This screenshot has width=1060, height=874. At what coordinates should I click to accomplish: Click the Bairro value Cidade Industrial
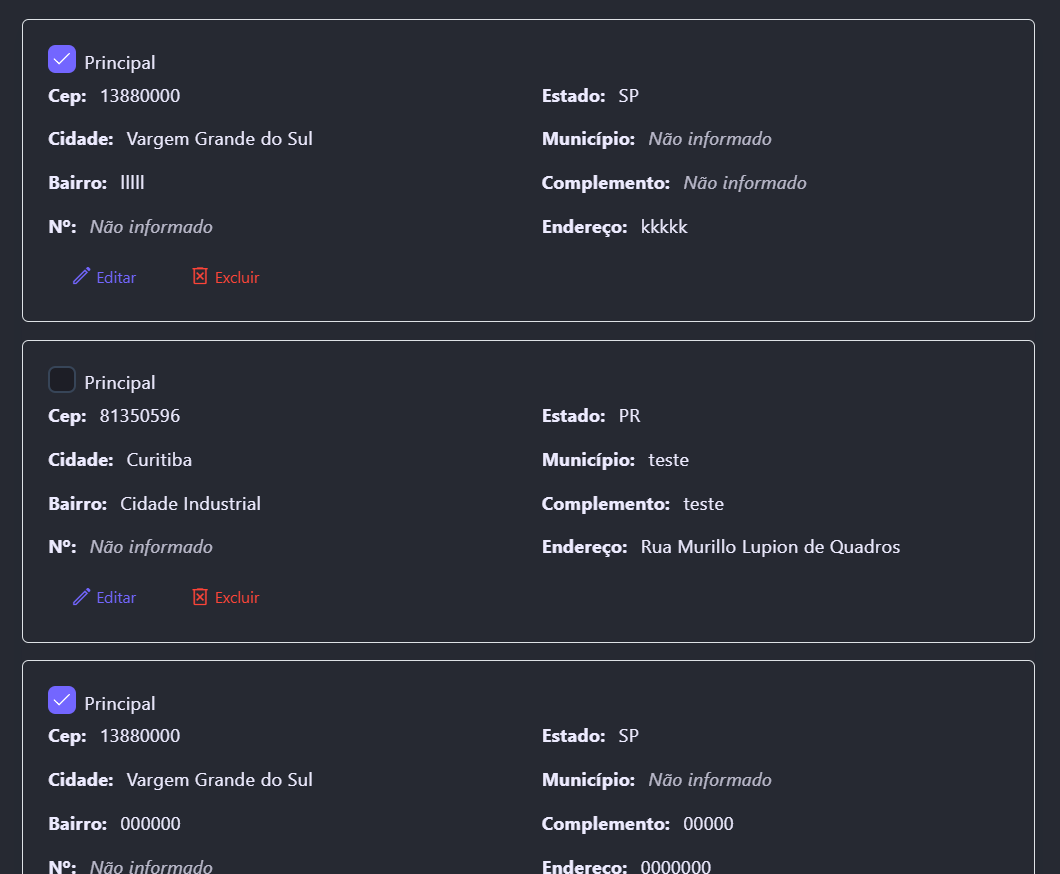[190, 504]
